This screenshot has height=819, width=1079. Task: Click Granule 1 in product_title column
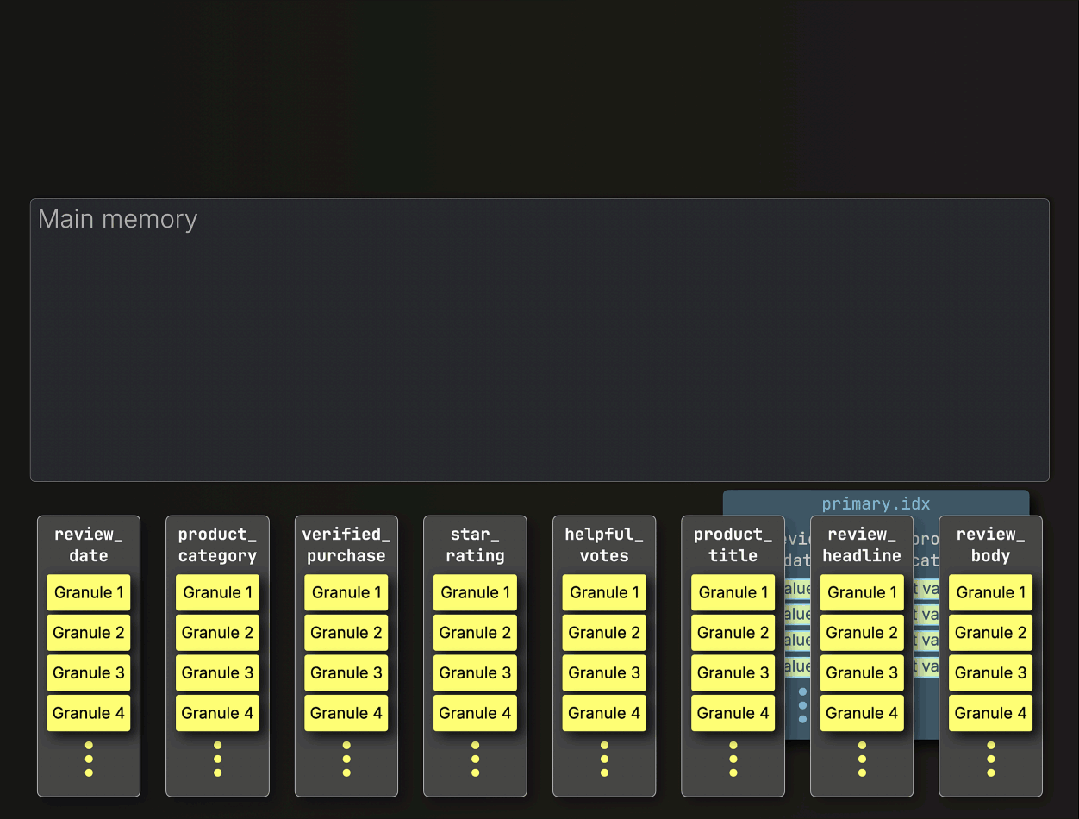point(733,592)
